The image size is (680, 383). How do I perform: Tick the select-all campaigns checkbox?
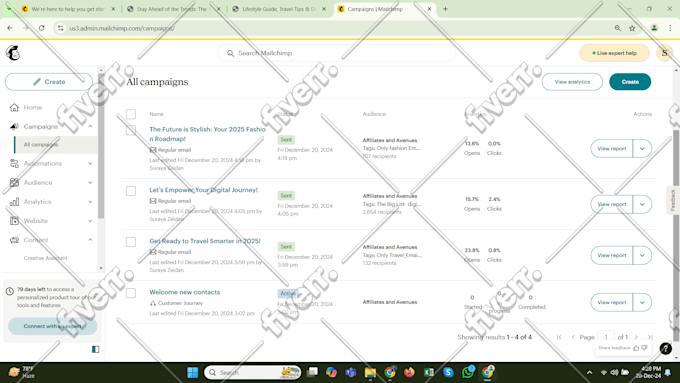[x=131, y=114]
